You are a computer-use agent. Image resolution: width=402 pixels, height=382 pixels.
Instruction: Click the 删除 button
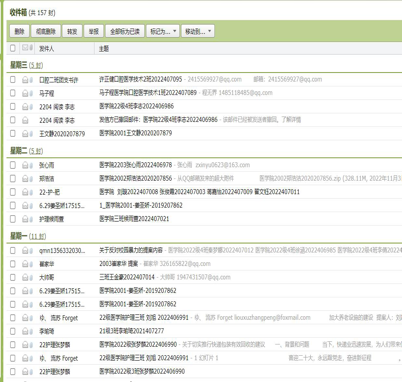pyautogui.click(x=20, y=31)
